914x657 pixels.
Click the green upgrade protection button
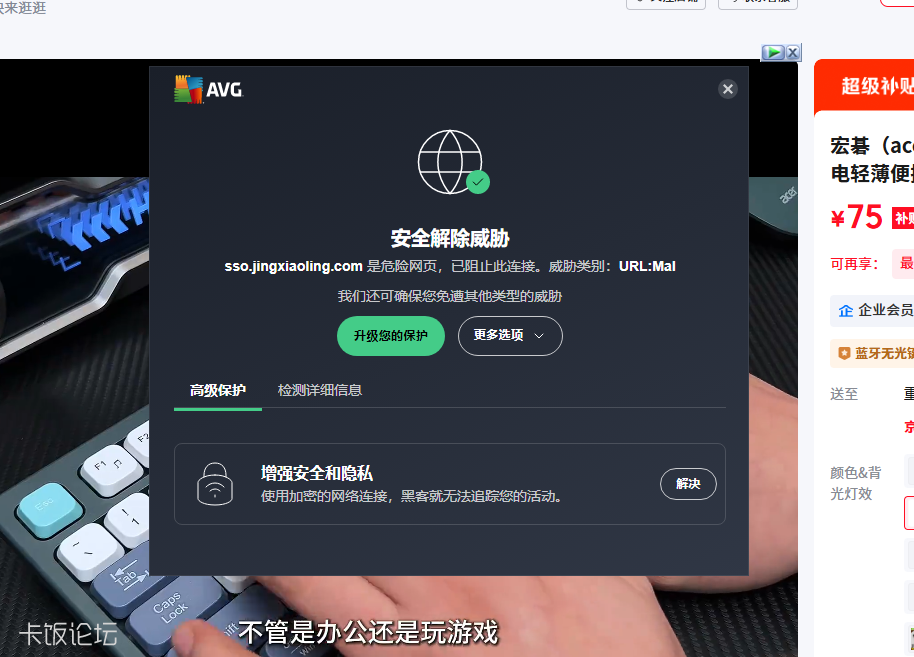(x=391, y=336)
